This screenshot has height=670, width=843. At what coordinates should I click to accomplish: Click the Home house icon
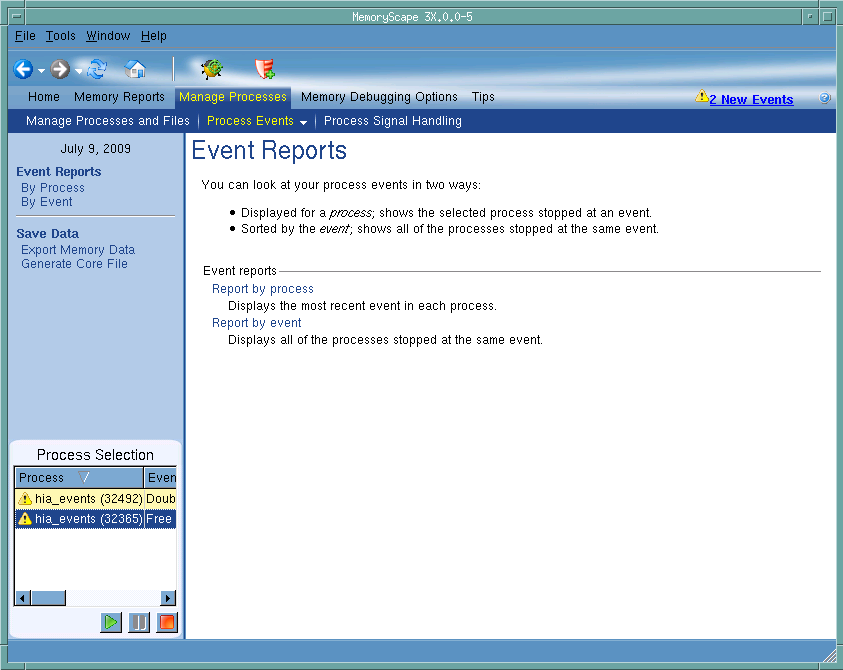pyautogui.click(x=135, y=70)
